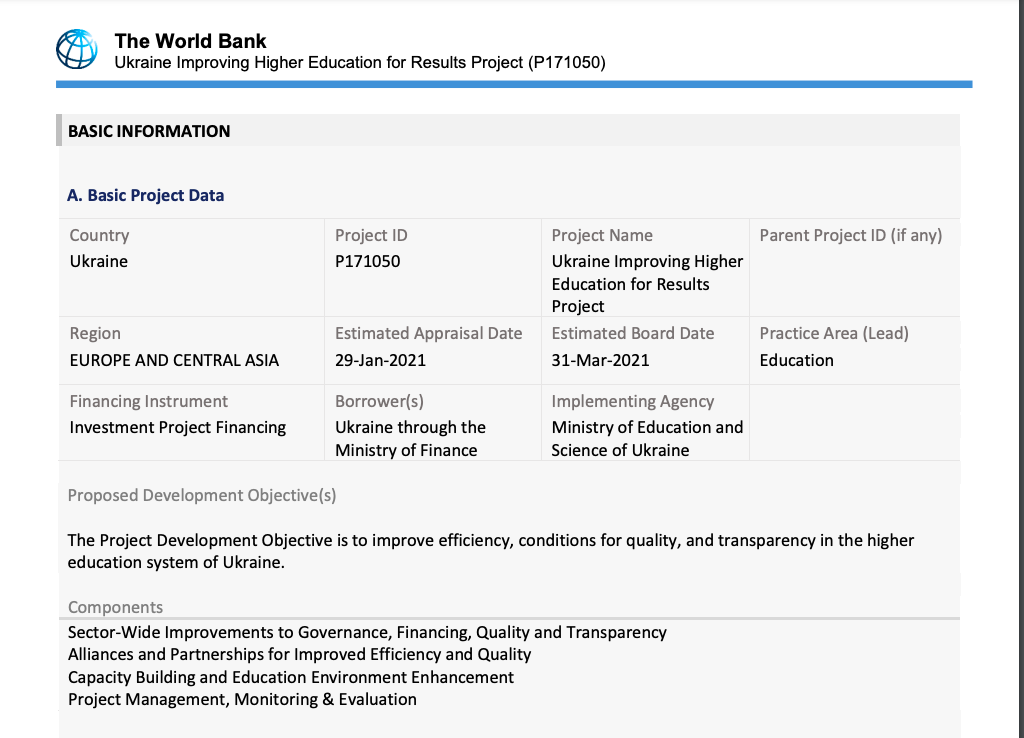
Task: Click the "Financing Instrument" label
Action: (x=149, y=402)
